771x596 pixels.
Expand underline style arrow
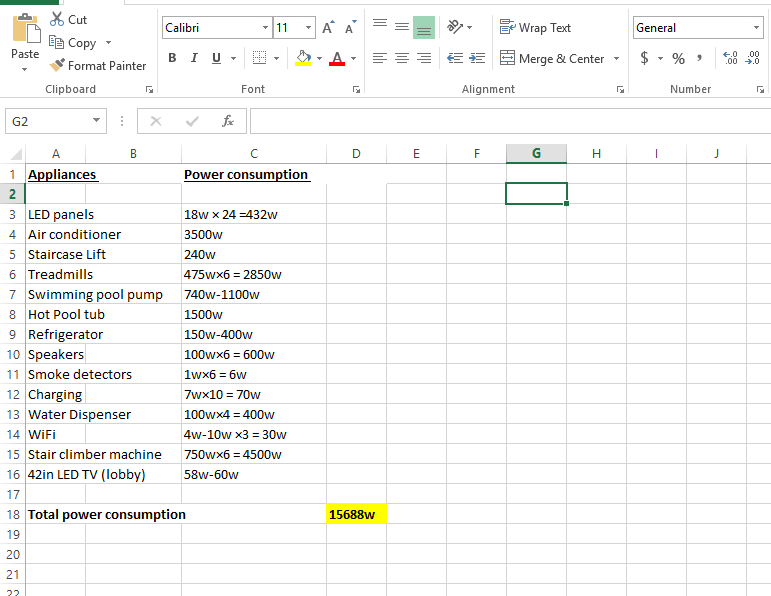234,59
